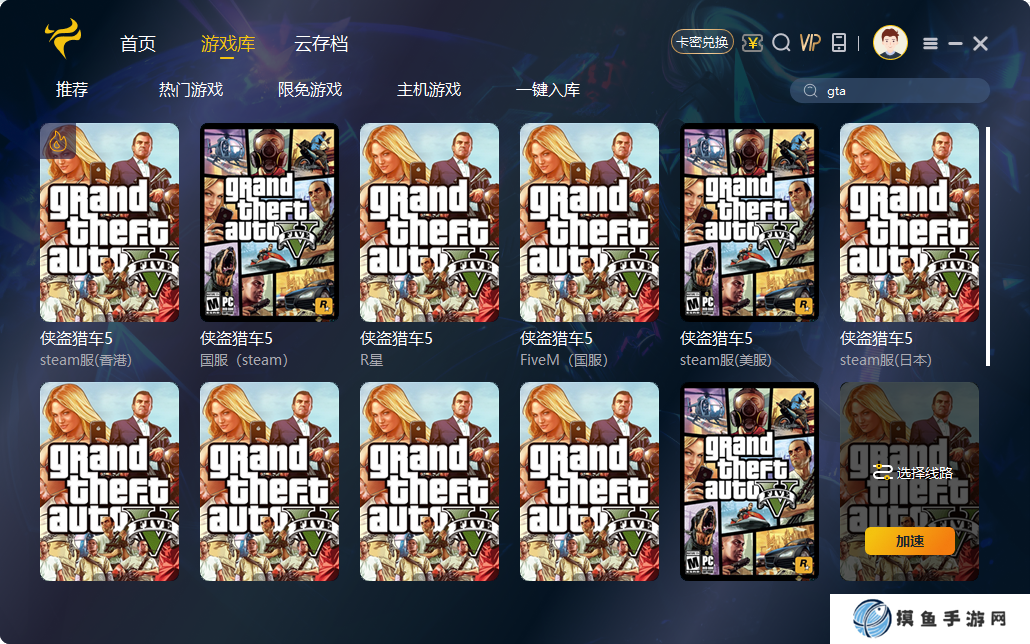Click the hot flame badge on first game
1030x644 pixels.
coord(58,141)
